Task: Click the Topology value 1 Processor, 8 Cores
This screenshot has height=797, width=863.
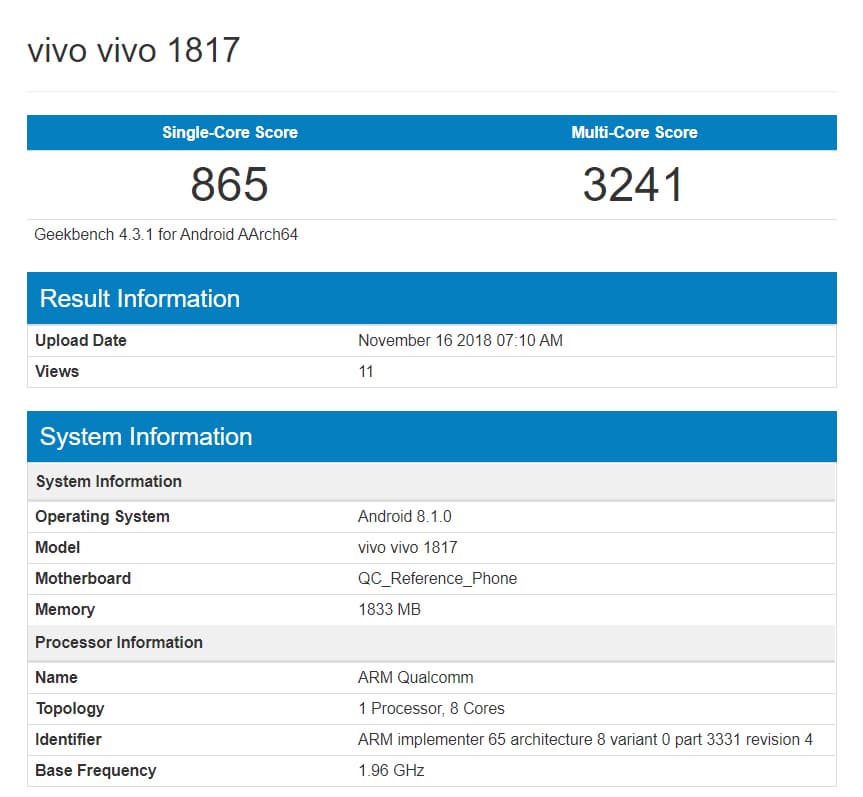Action: coord(432,708)
